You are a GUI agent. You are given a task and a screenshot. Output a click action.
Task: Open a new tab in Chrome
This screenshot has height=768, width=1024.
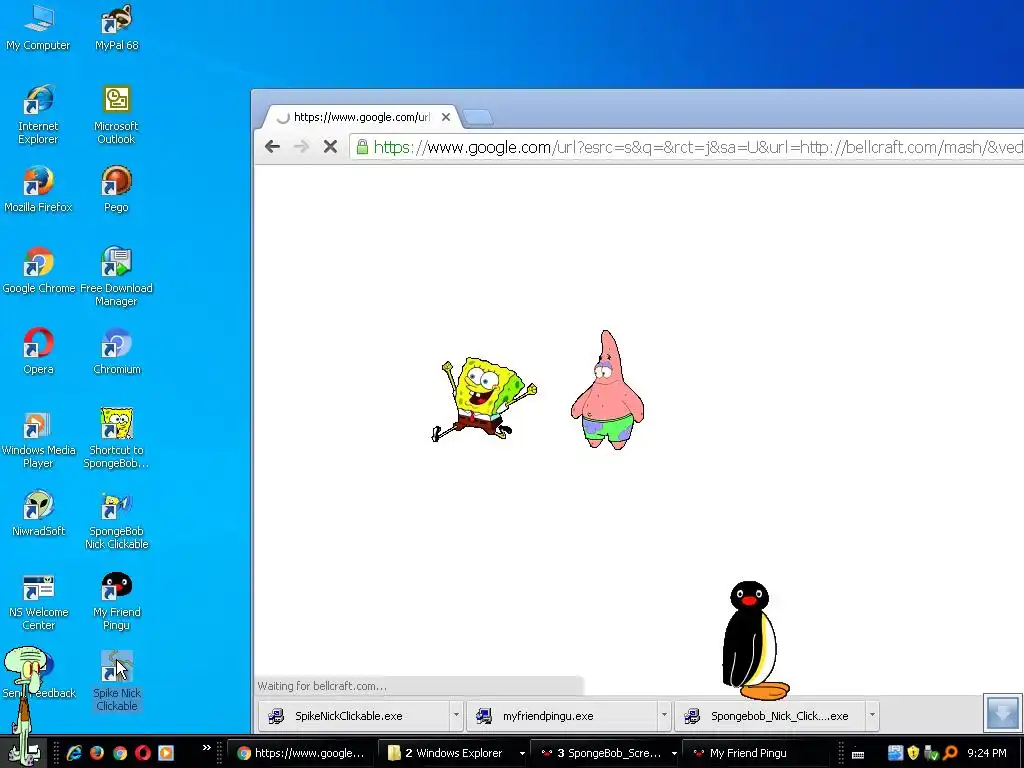pos(478,118)
